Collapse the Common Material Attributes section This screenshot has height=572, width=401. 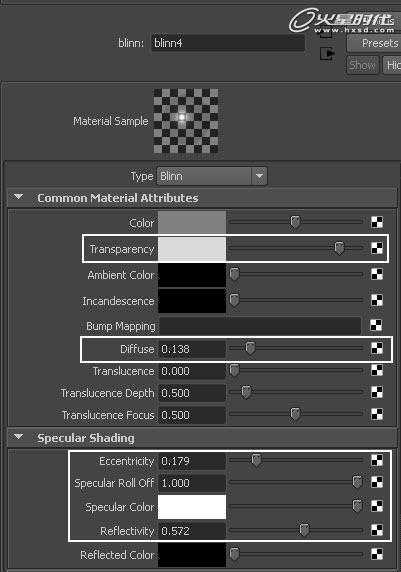click(19, 197)
